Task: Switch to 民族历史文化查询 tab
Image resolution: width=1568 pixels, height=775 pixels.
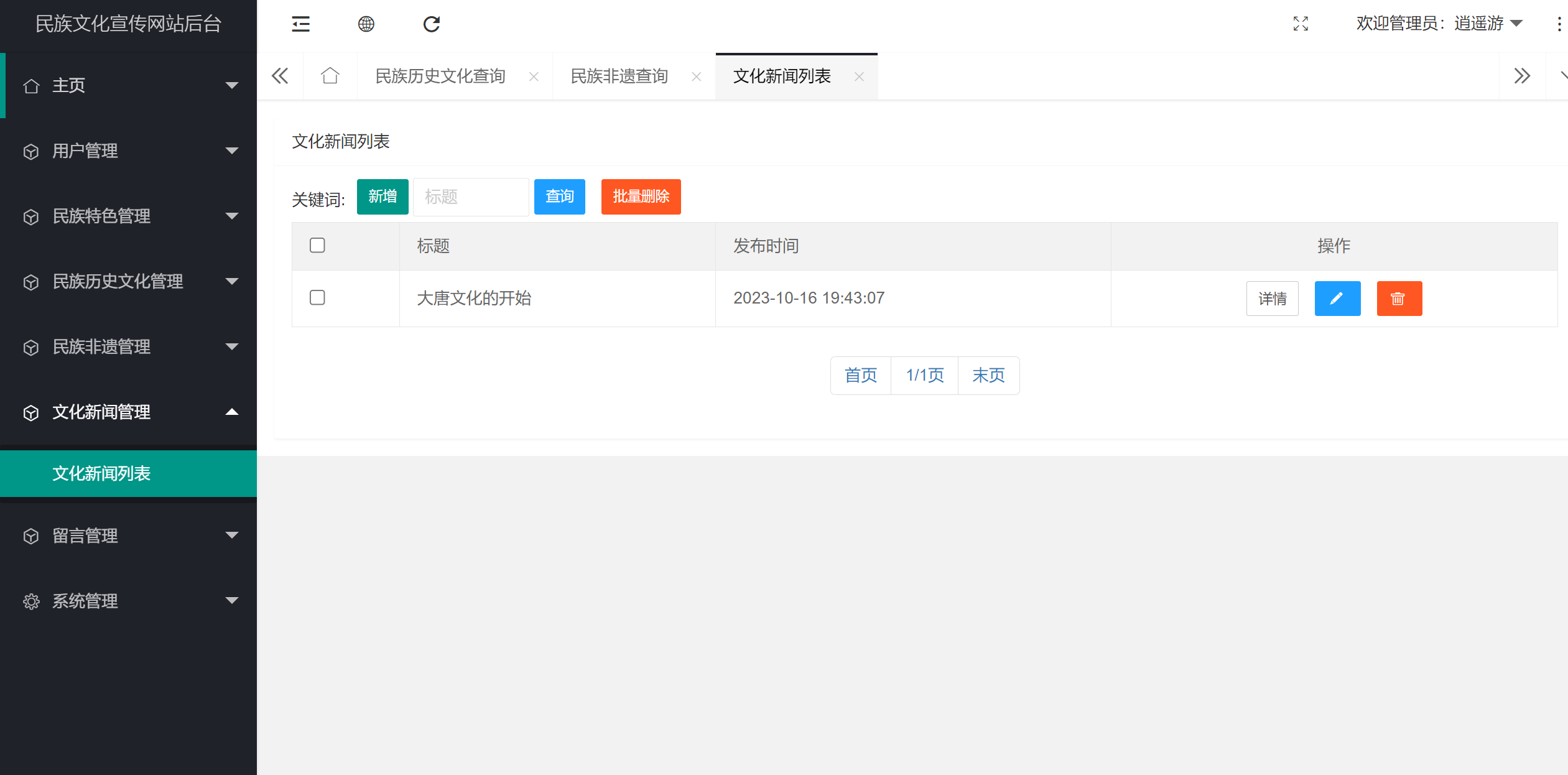Action: click(440, 76)
